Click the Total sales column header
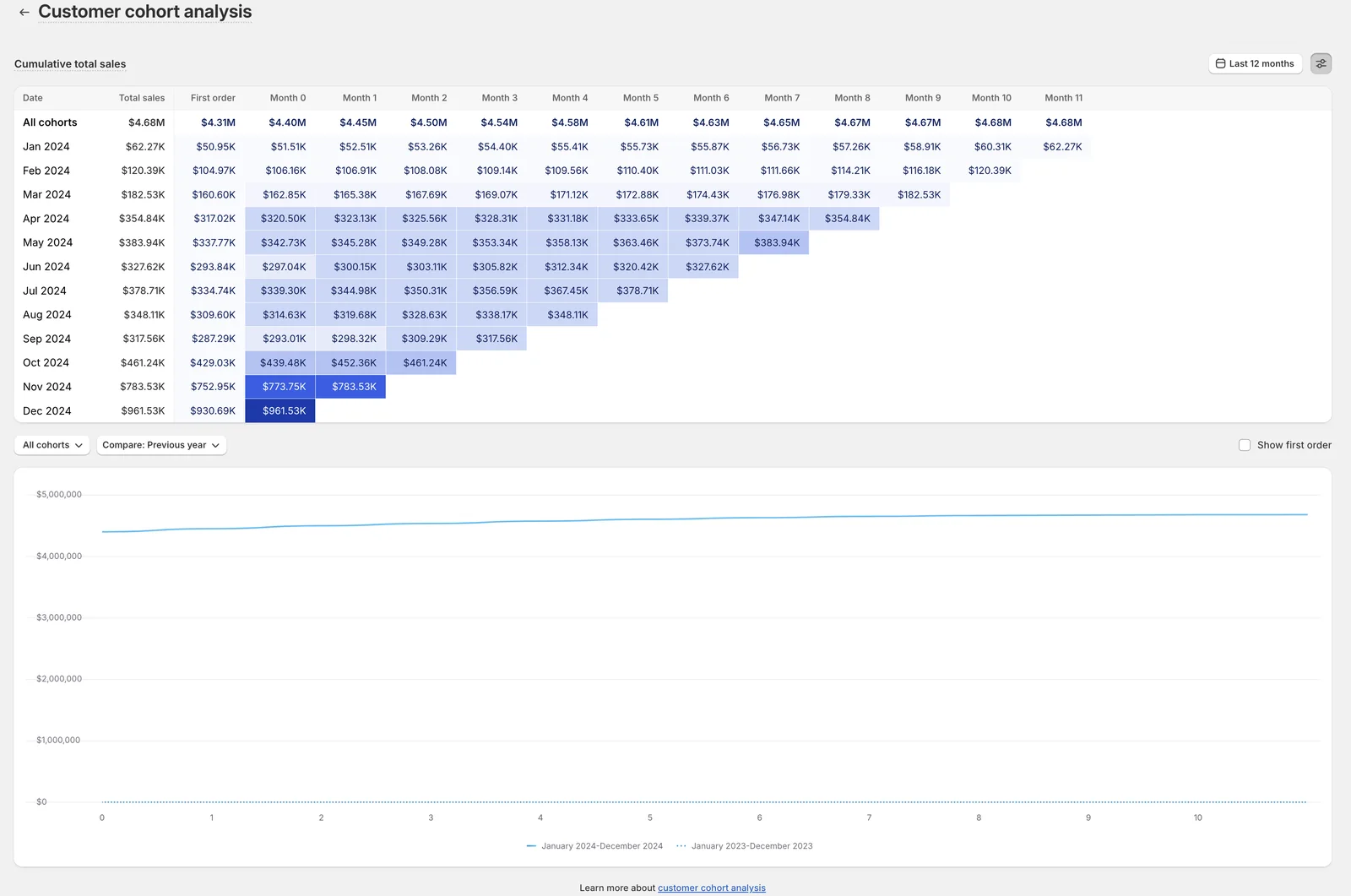This screenshot has height=896, width=1351. [x=142, y=98]
